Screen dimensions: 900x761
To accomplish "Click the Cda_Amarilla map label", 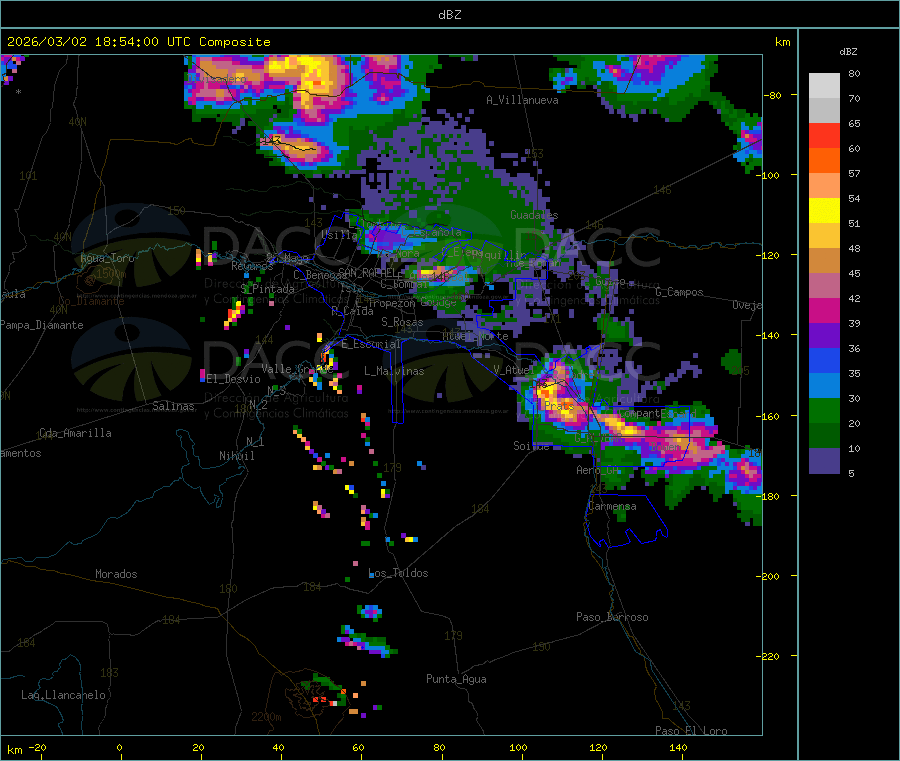I will click(x=75, y=433).
